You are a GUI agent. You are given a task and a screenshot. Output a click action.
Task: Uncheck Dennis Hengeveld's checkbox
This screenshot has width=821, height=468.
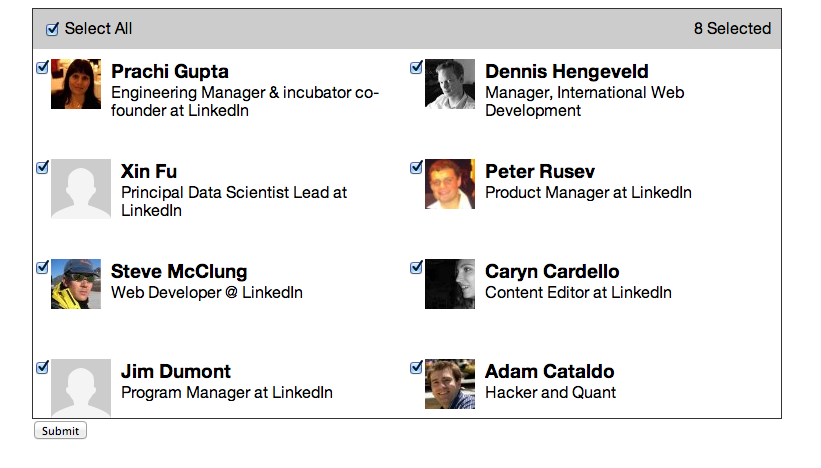tap(416, 68)
